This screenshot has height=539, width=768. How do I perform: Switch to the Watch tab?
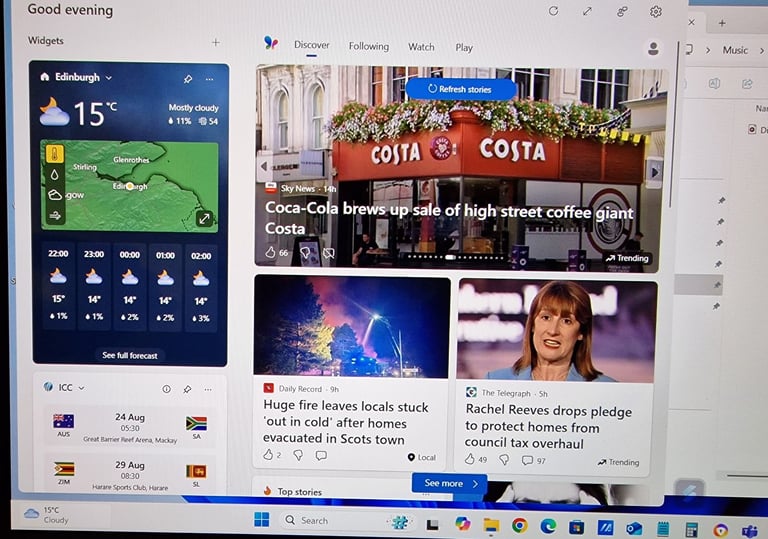pos(421,47)
